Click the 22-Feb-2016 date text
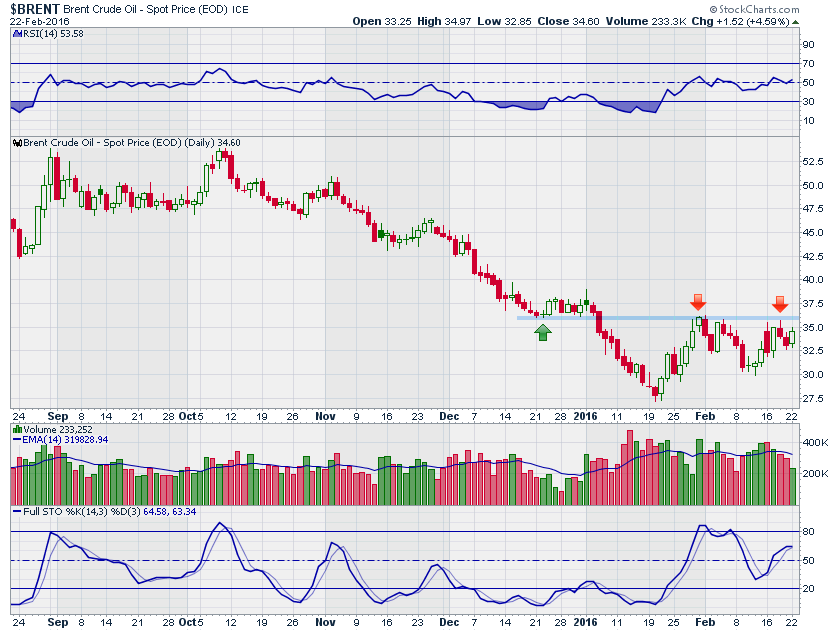The height and width of the screenshot is (632, 832). point(39,22)
